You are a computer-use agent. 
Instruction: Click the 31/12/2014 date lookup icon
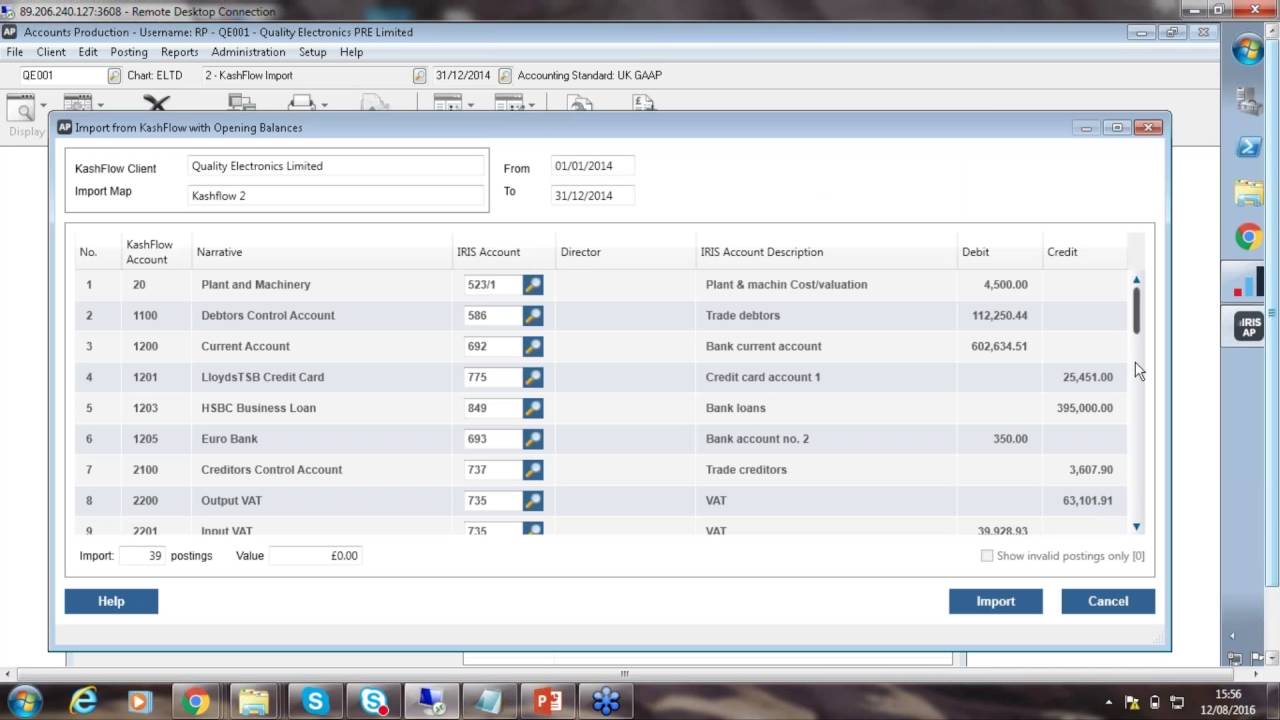click(505, 76)
